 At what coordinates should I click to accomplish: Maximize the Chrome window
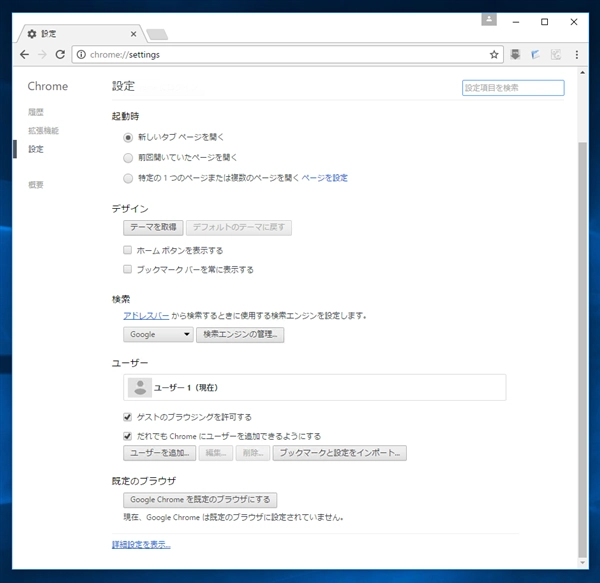point(544,22)
